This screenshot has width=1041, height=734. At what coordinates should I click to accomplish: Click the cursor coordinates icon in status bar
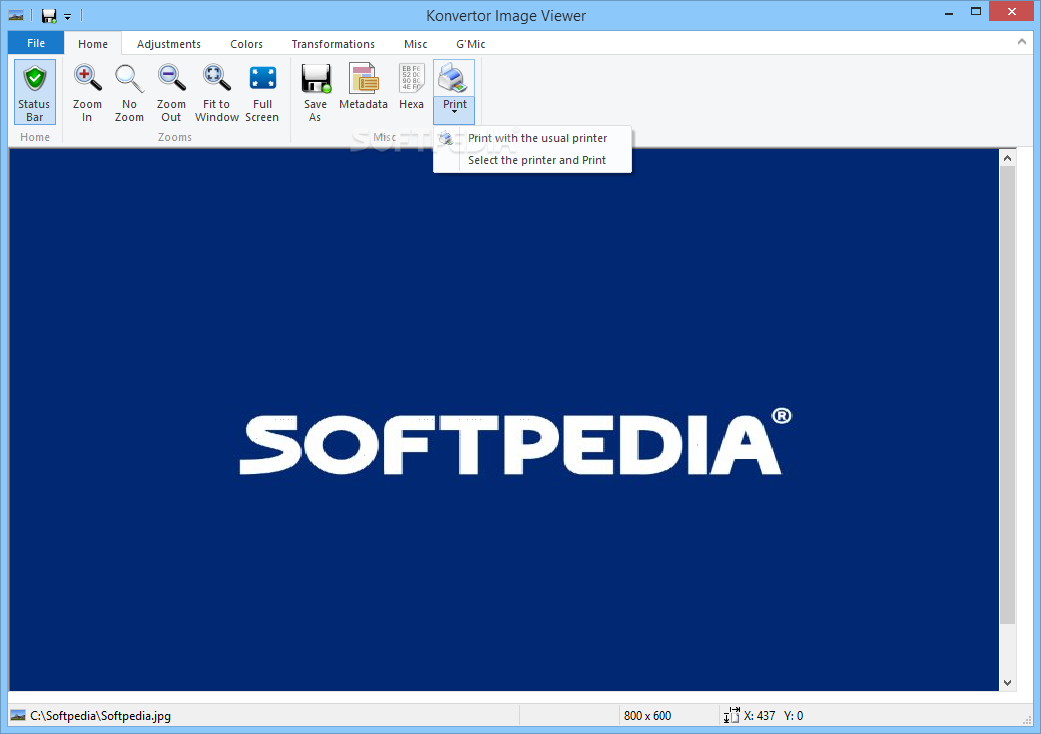[732, 715]
